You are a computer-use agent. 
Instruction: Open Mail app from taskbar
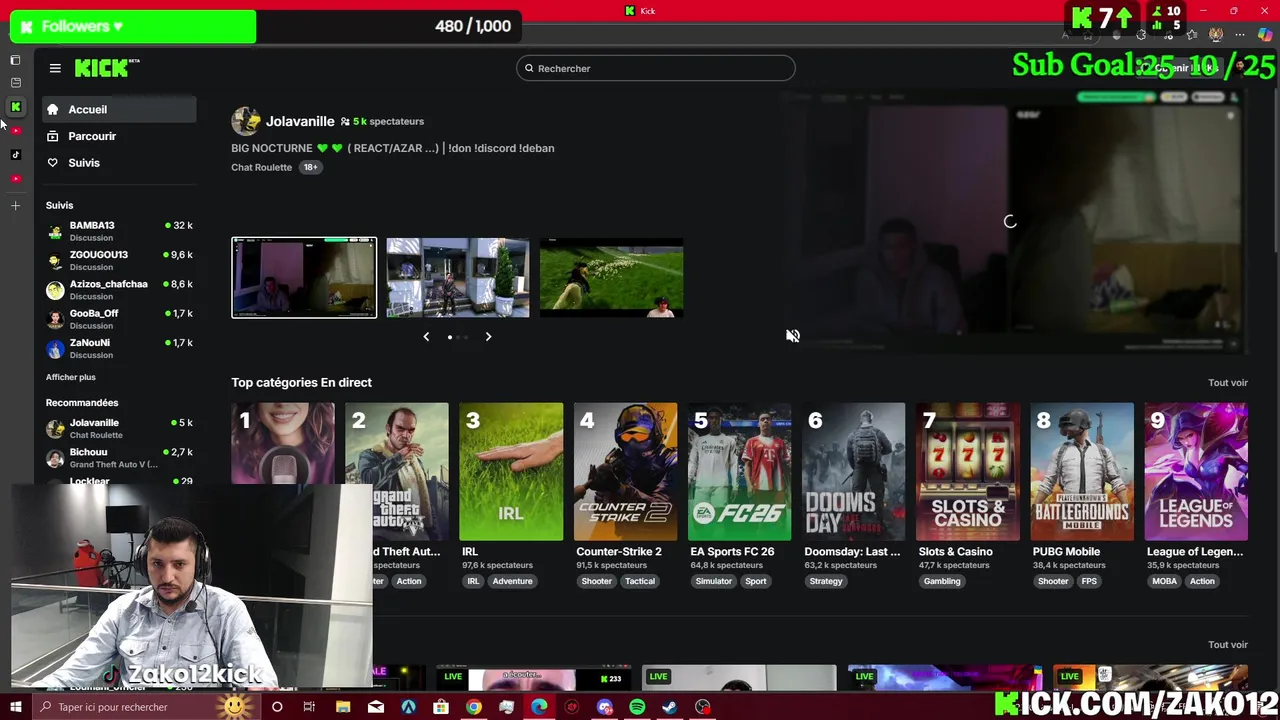coord(376,707)
